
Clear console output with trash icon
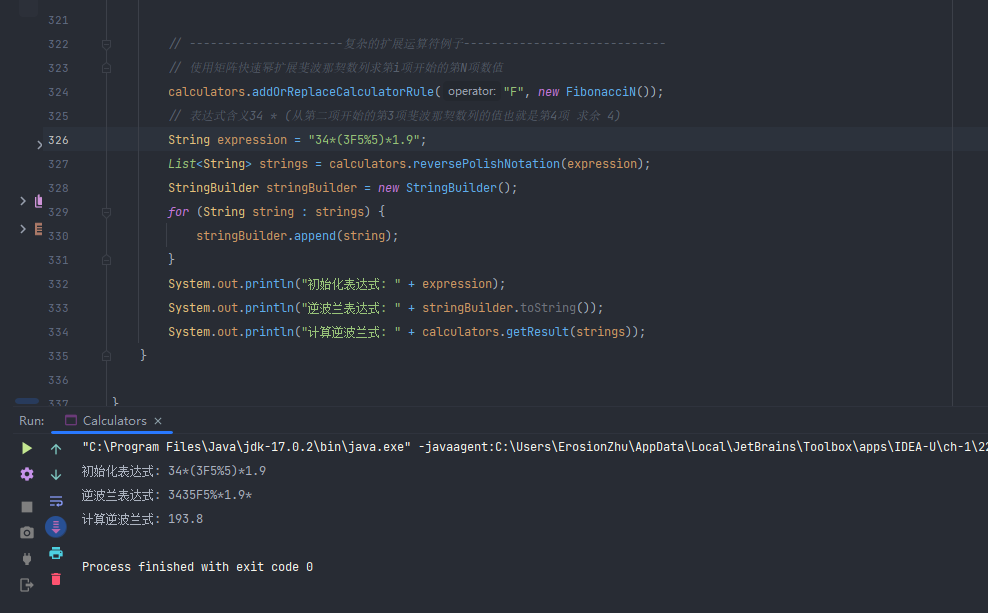[x=56, y=579]
